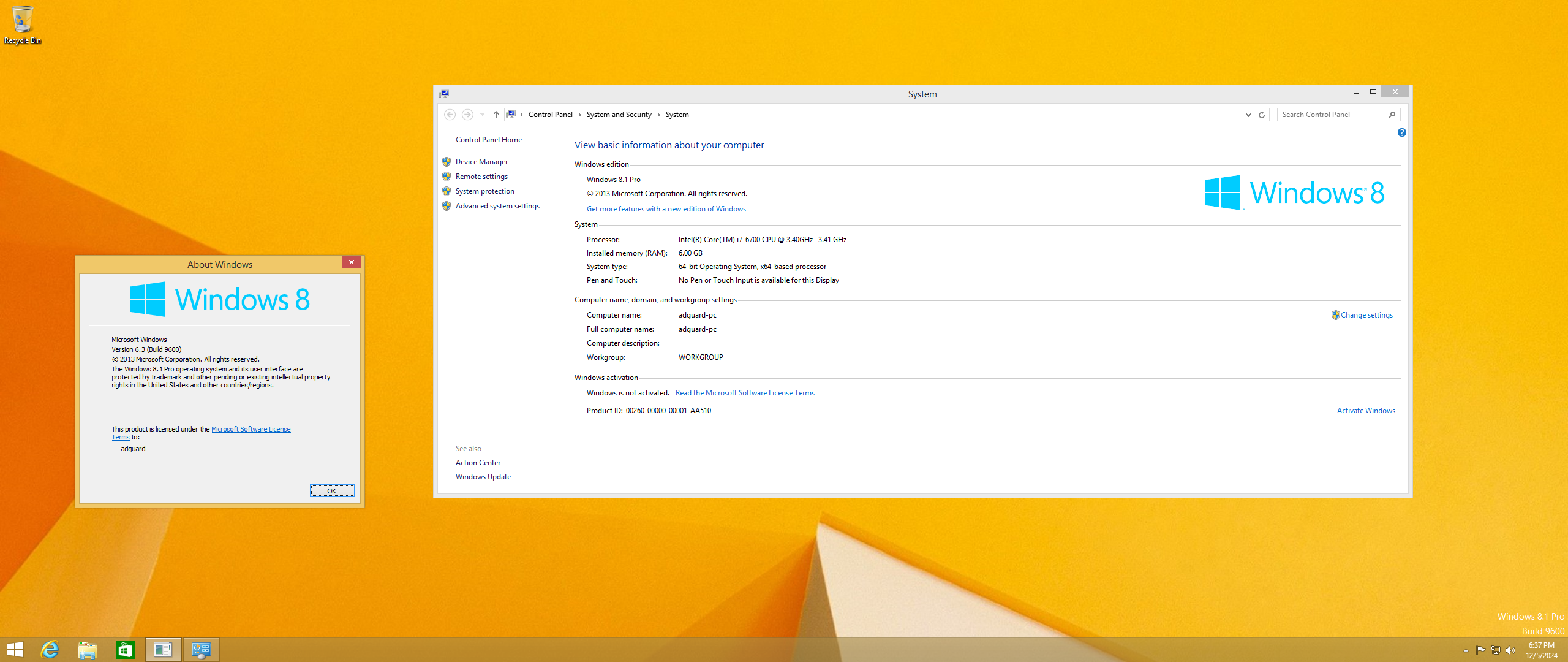This screenshot has height=662, width=1568.
Task: Select Control Panel breadcrumb
Action: (x=550, y=115)
